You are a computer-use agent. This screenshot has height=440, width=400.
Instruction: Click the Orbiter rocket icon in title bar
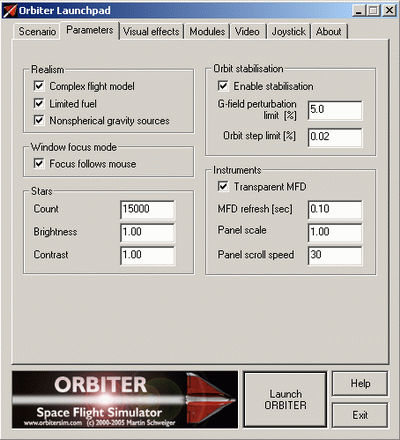coord(10,10)
